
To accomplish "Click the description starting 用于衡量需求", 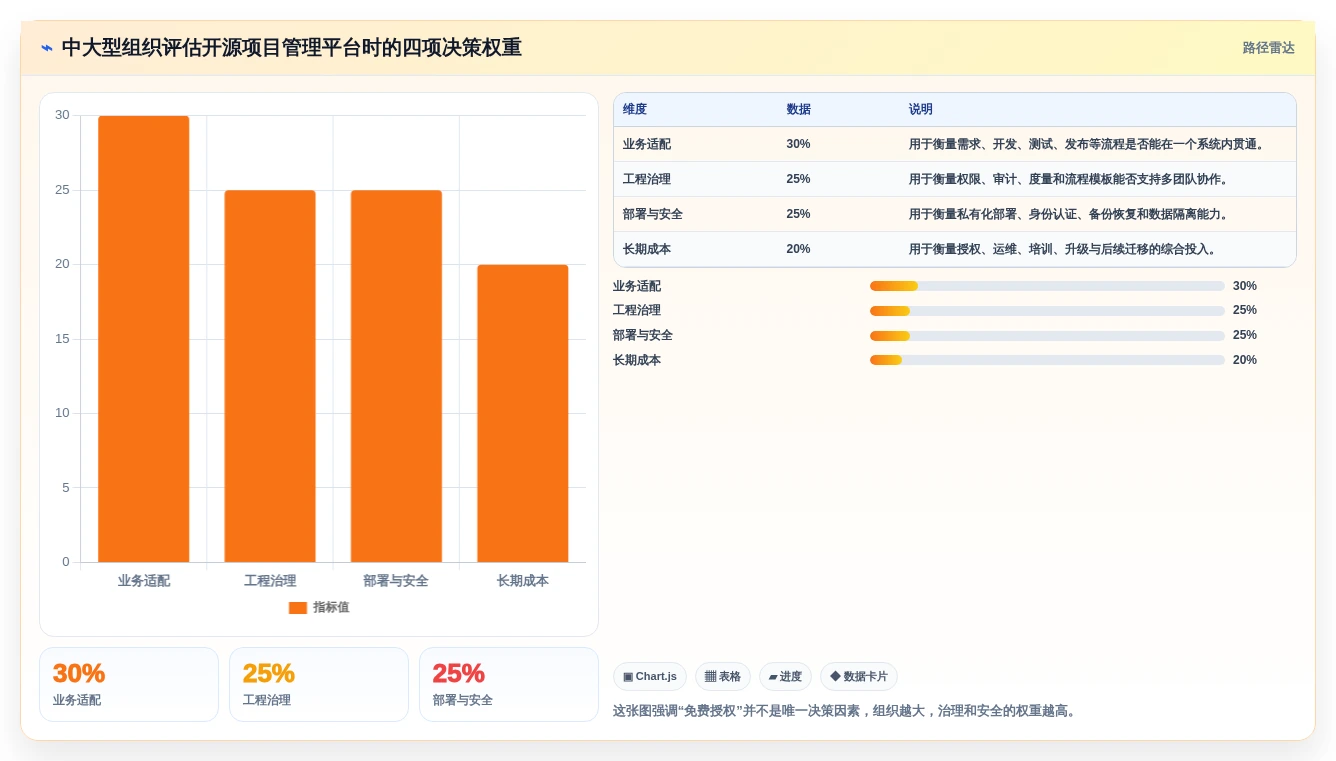I will [x=1089, y=144].
